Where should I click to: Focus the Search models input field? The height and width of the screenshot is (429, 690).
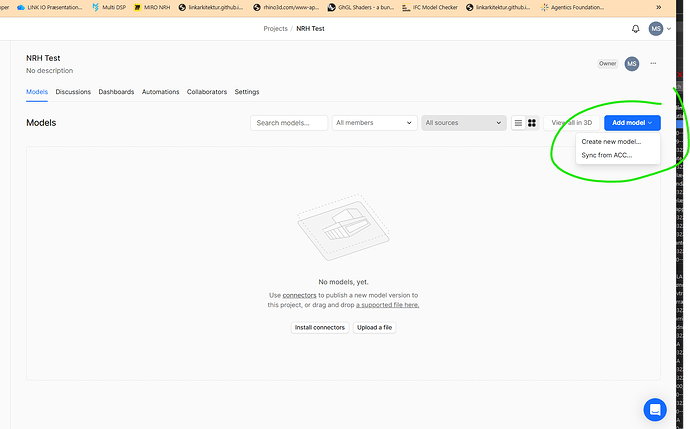point(289,123)
